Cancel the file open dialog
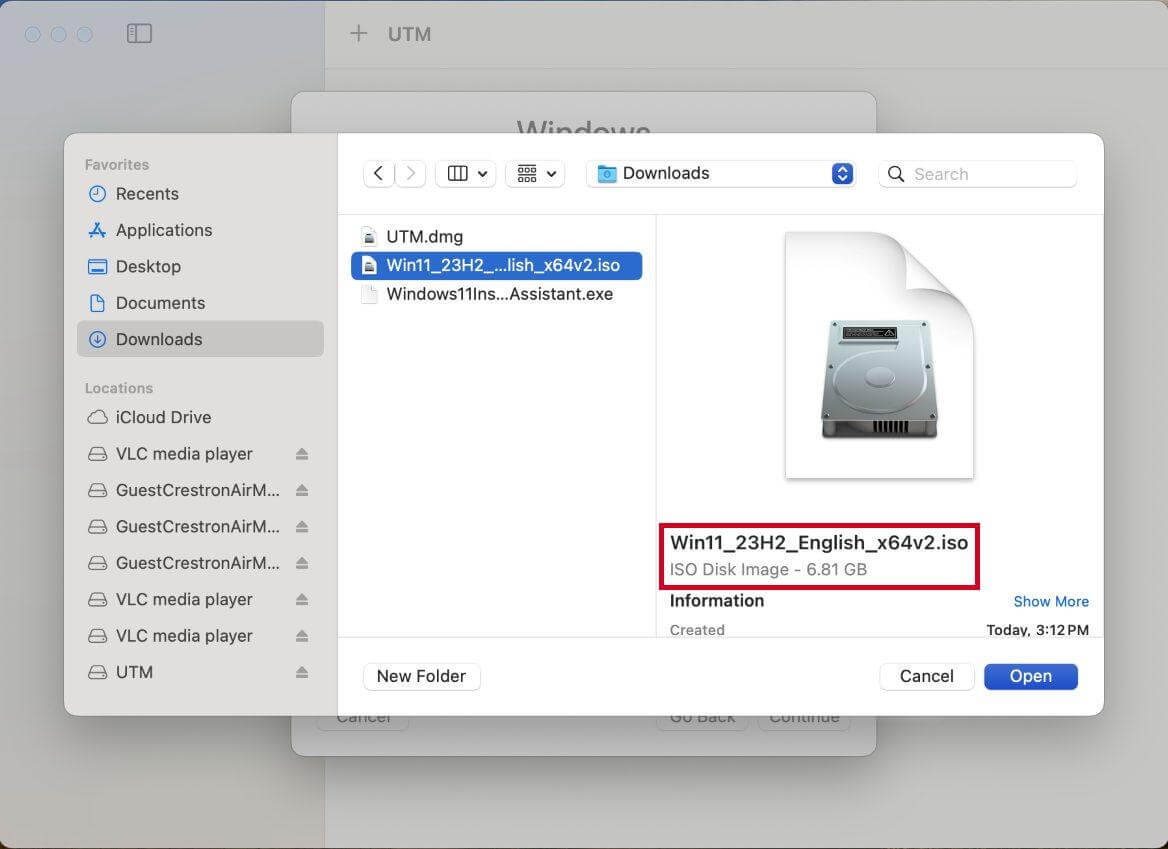The width and height of the screenshot is (1168, 849). coord(927,676)
